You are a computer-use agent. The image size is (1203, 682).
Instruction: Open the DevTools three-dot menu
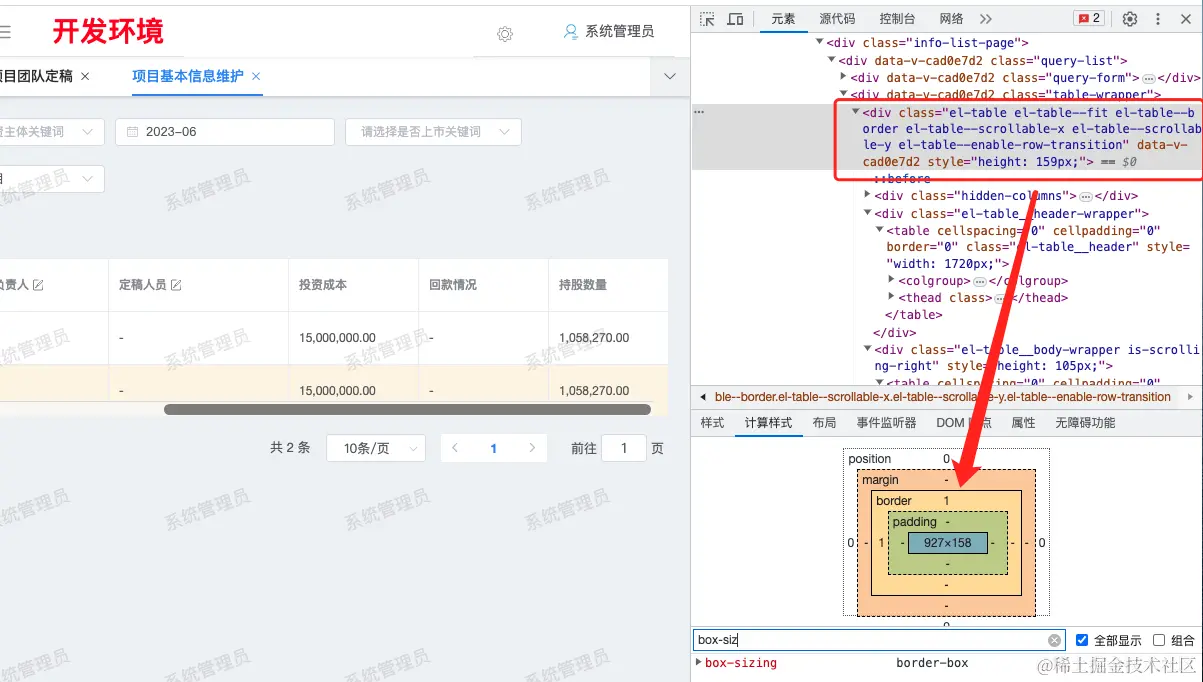1158,19
